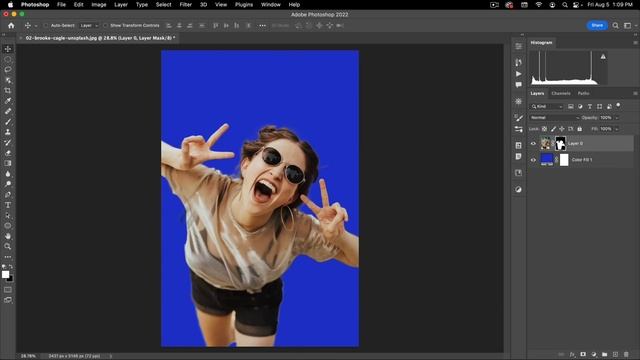Select the Lasso tool

pos(8,69)
